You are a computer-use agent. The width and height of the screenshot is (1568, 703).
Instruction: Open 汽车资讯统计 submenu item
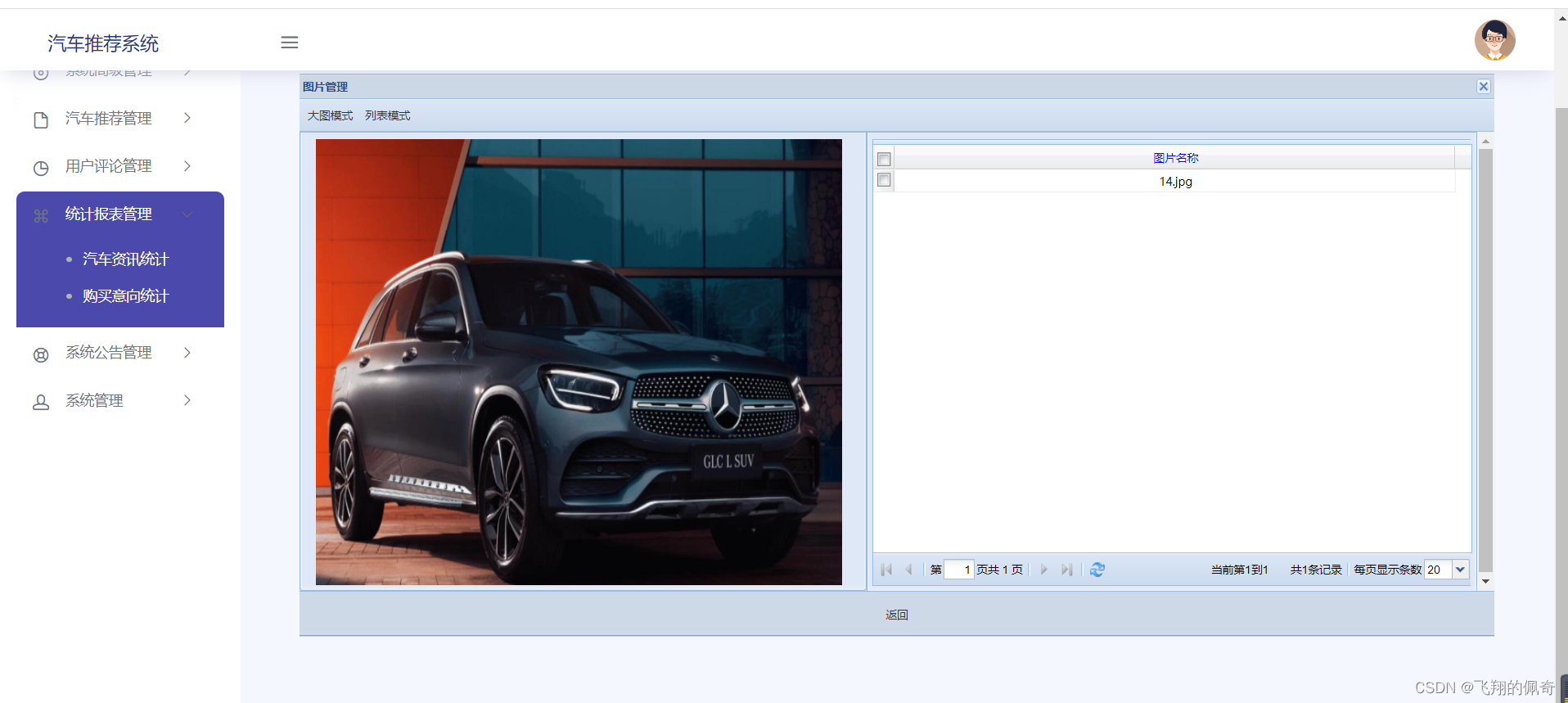click(x=125, y=259)
